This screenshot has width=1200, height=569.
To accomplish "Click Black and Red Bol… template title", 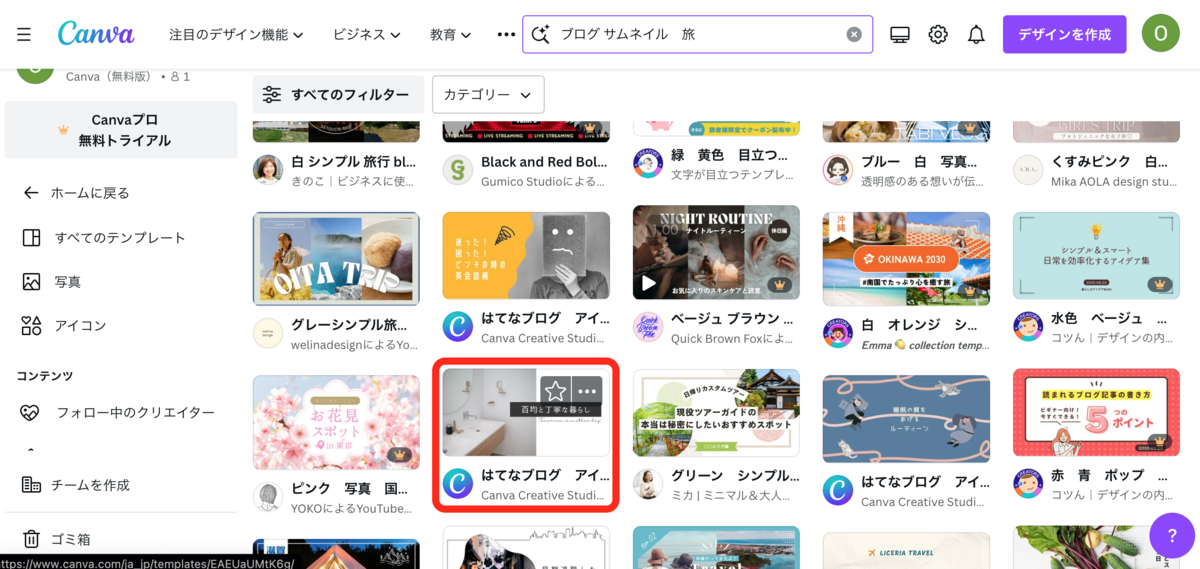I will tap(544, 161).
